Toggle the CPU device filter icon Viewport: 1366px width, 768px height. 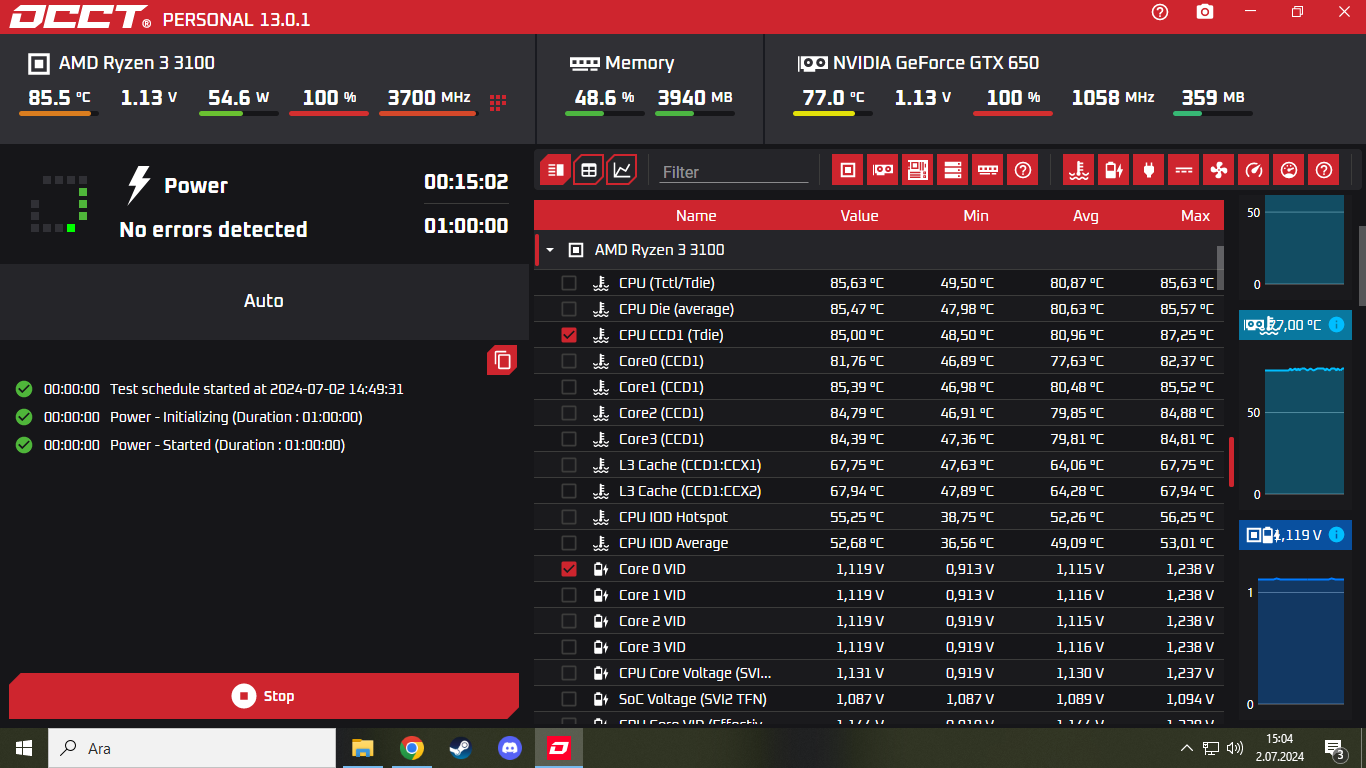(x=847, y=170)
